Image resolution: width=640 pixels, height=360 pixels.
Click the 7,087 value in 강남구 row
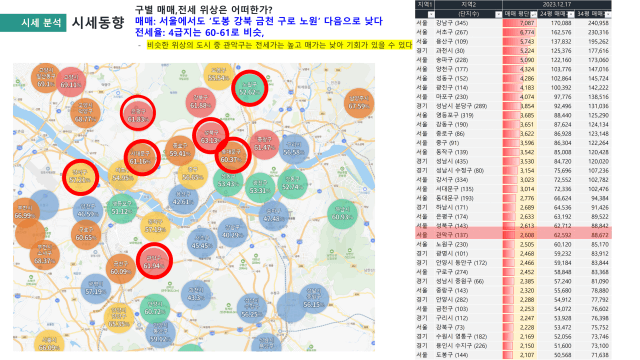[x=527, y=23]
